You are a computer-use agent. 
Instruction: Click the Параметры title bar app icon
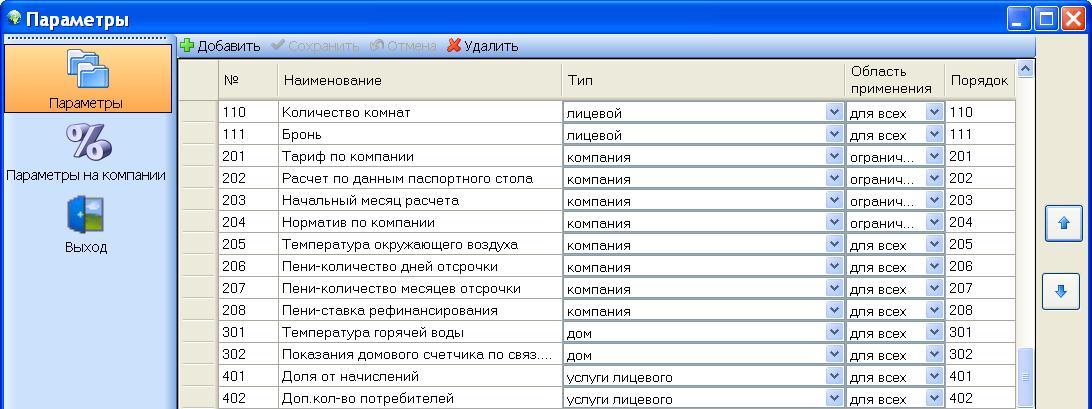pos(13,19)
